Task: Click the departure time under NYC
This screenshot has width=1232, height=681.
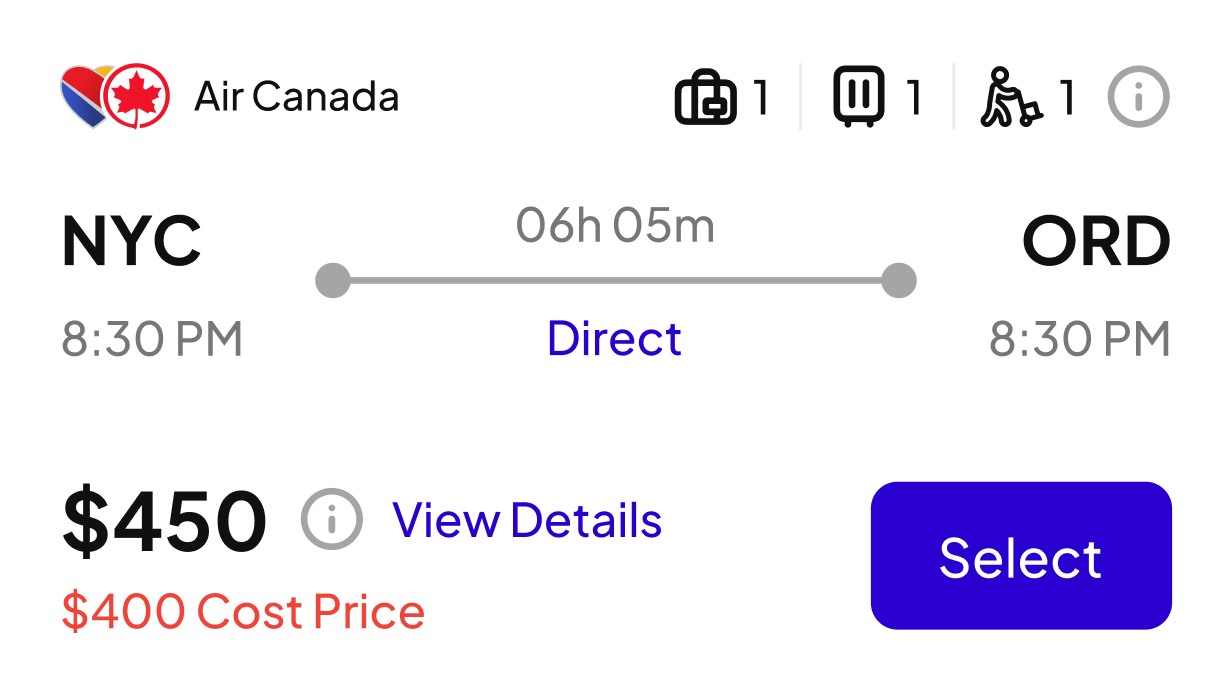Action: [152, 340]
